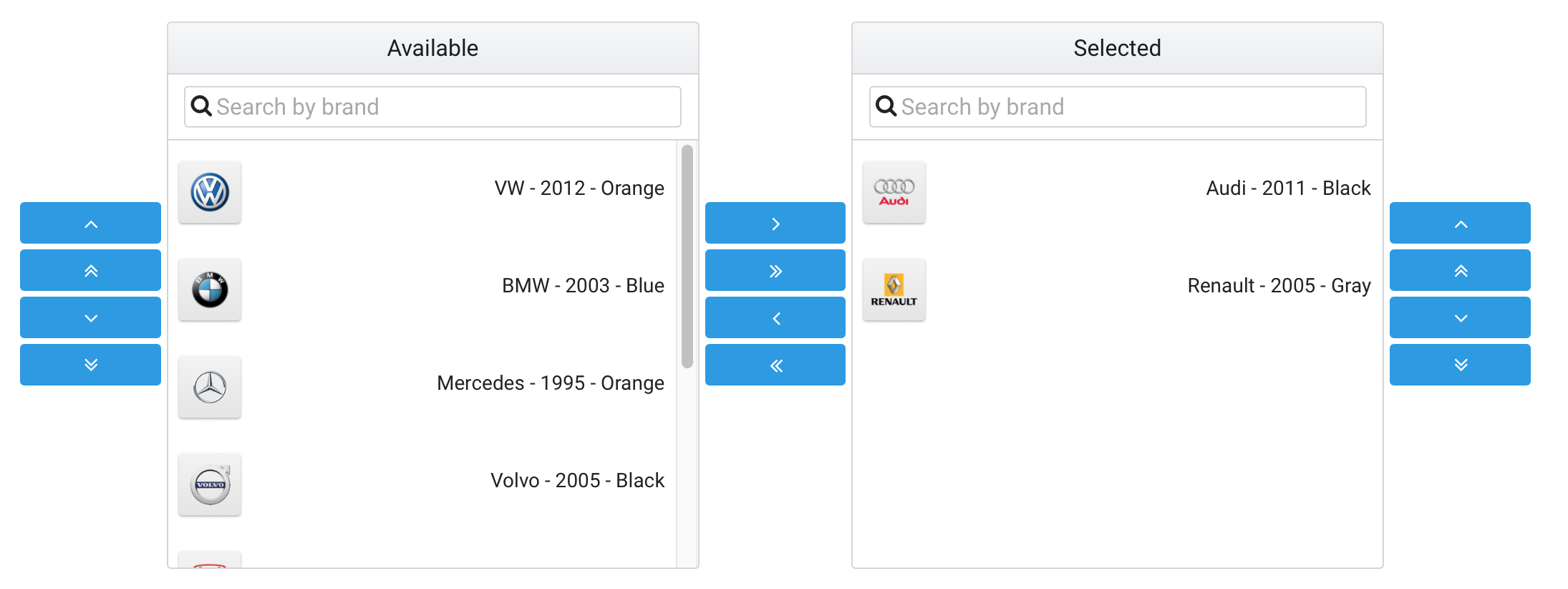Select 'Audi - 2011 - Black' text
This screenshot has height=589, width=1568.
pyautogui.click(x=1288, y=188)
